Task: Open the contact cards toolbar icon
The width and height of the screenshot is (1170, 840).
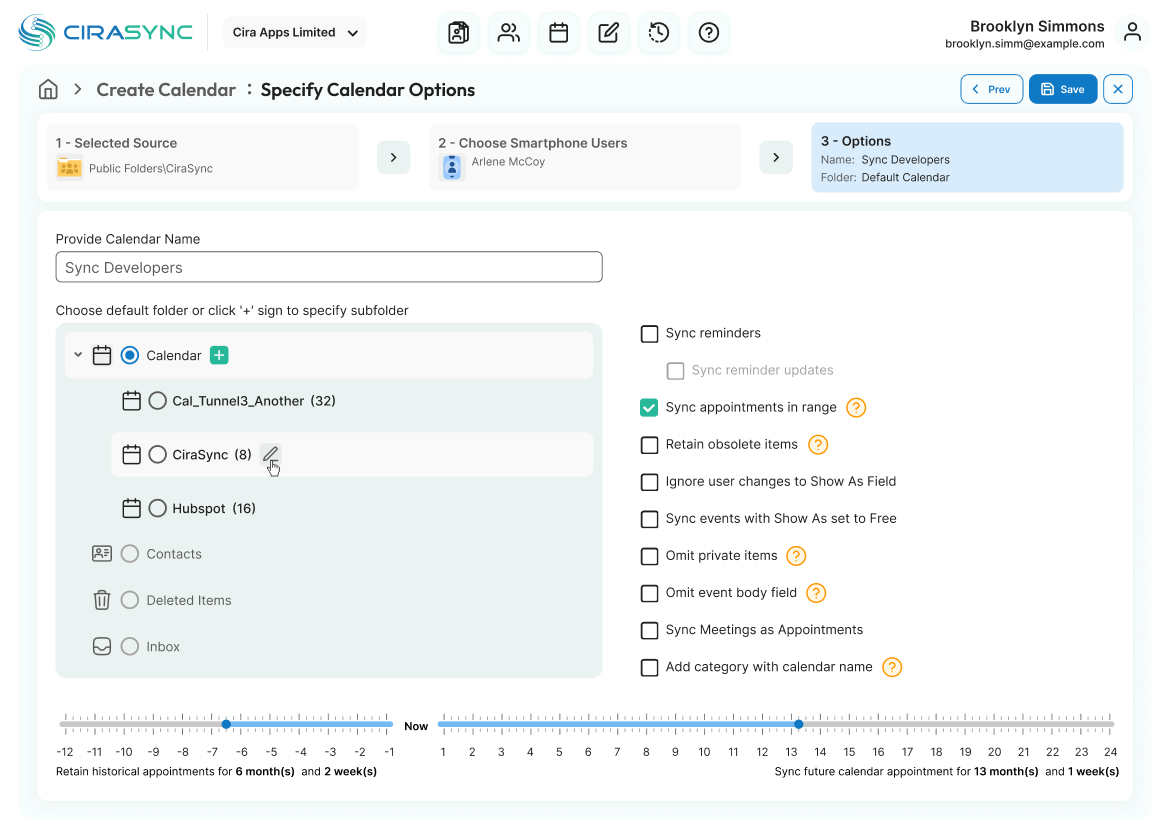Action: coord(458,33)
